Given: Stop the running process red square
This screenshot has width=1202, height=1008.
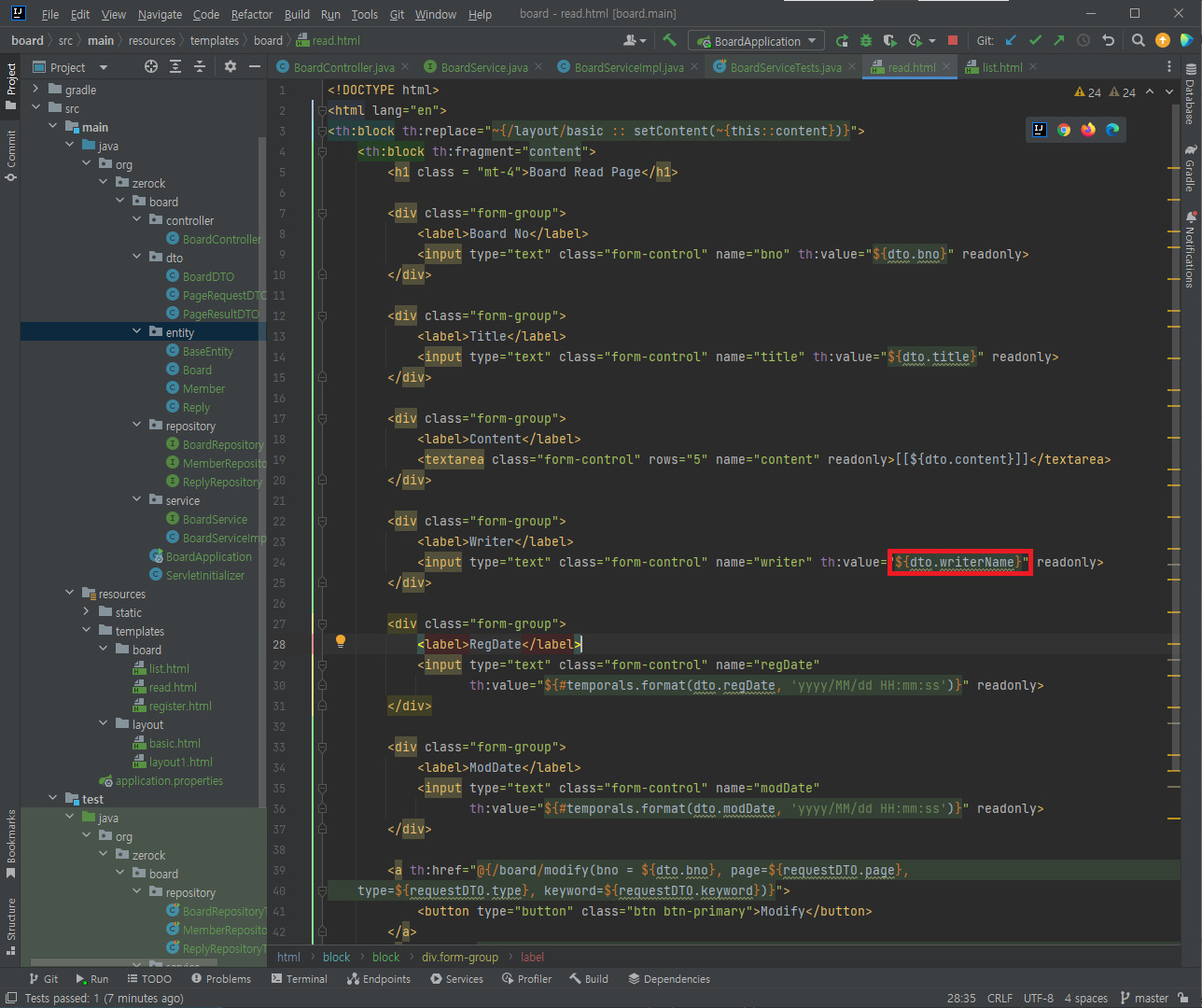Looking at the screenshot, I should (x=953, y=40).
